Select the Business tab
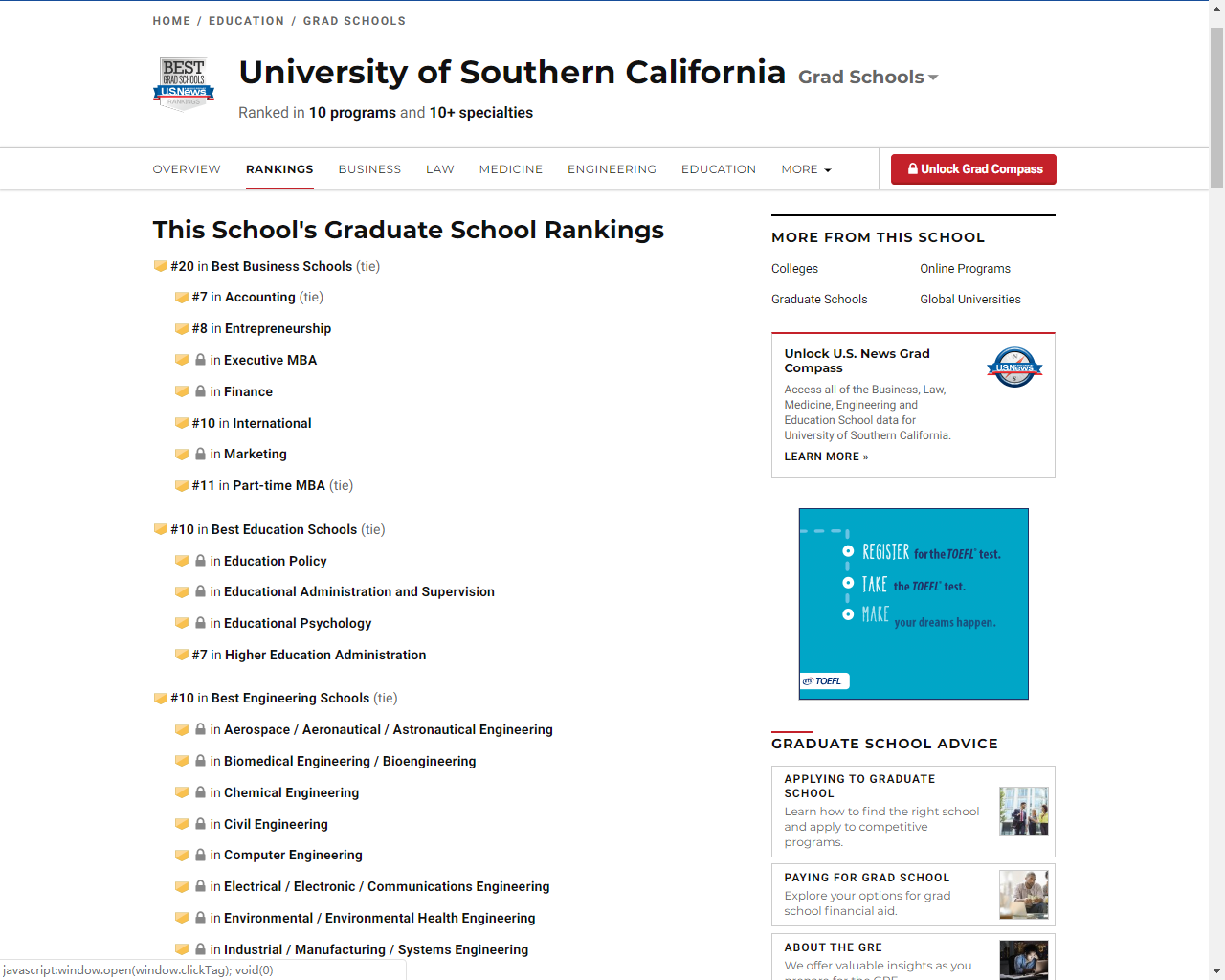 [369, 169]
